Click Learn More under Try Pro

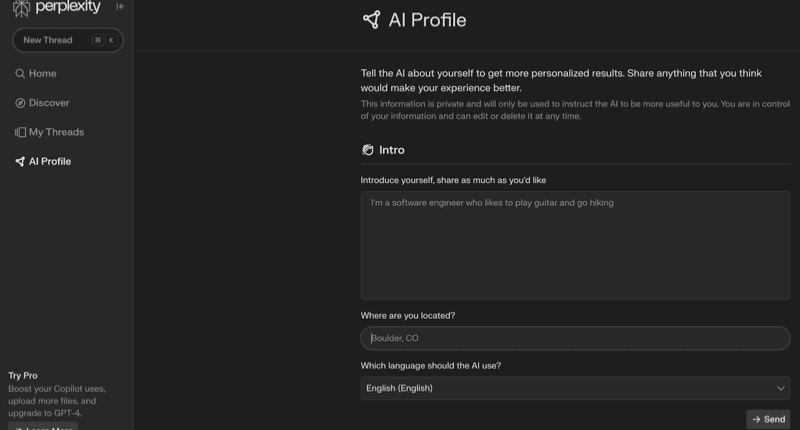click(x=43, y=427)
